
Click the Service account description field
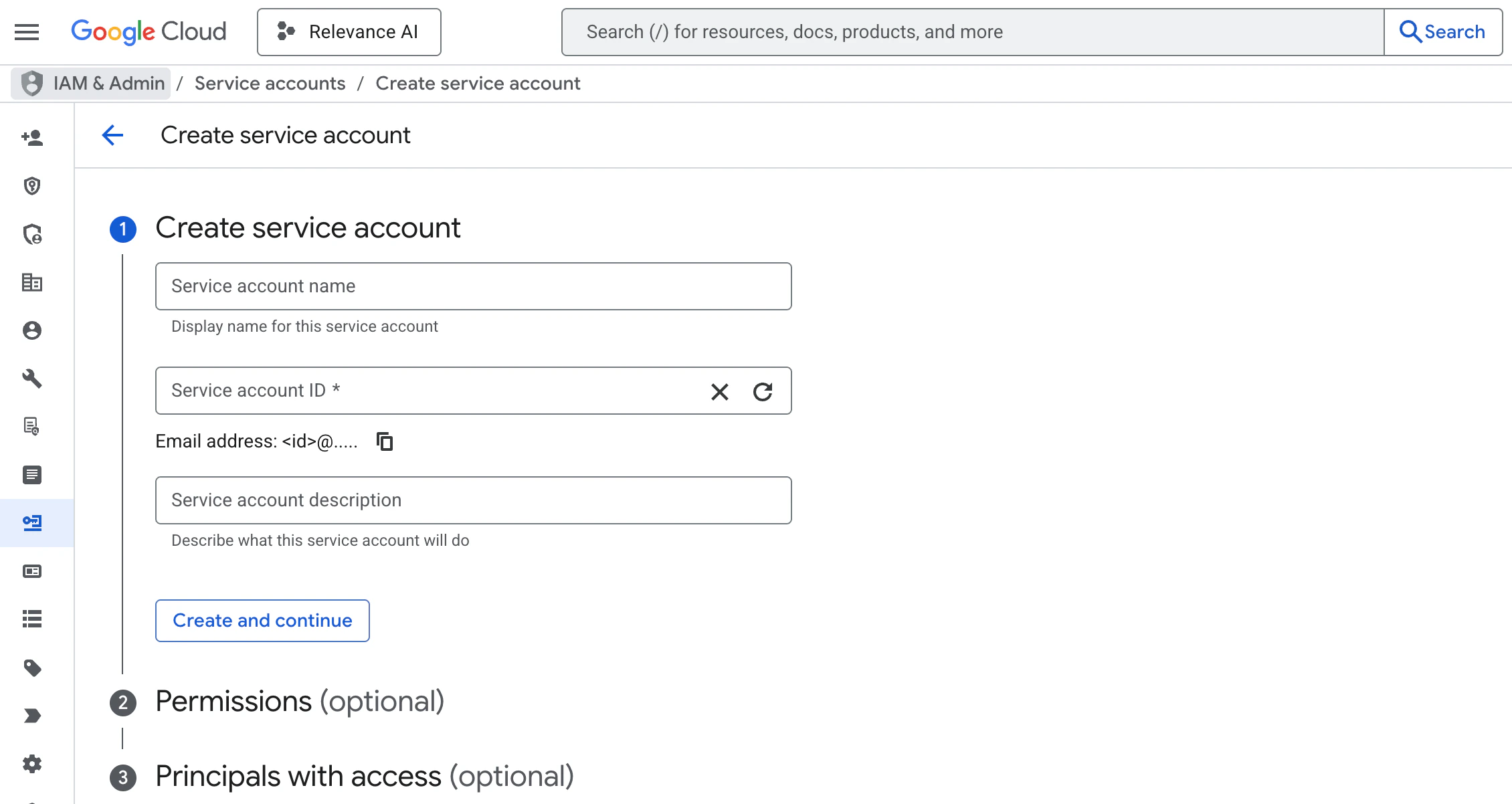click(473, 500)
